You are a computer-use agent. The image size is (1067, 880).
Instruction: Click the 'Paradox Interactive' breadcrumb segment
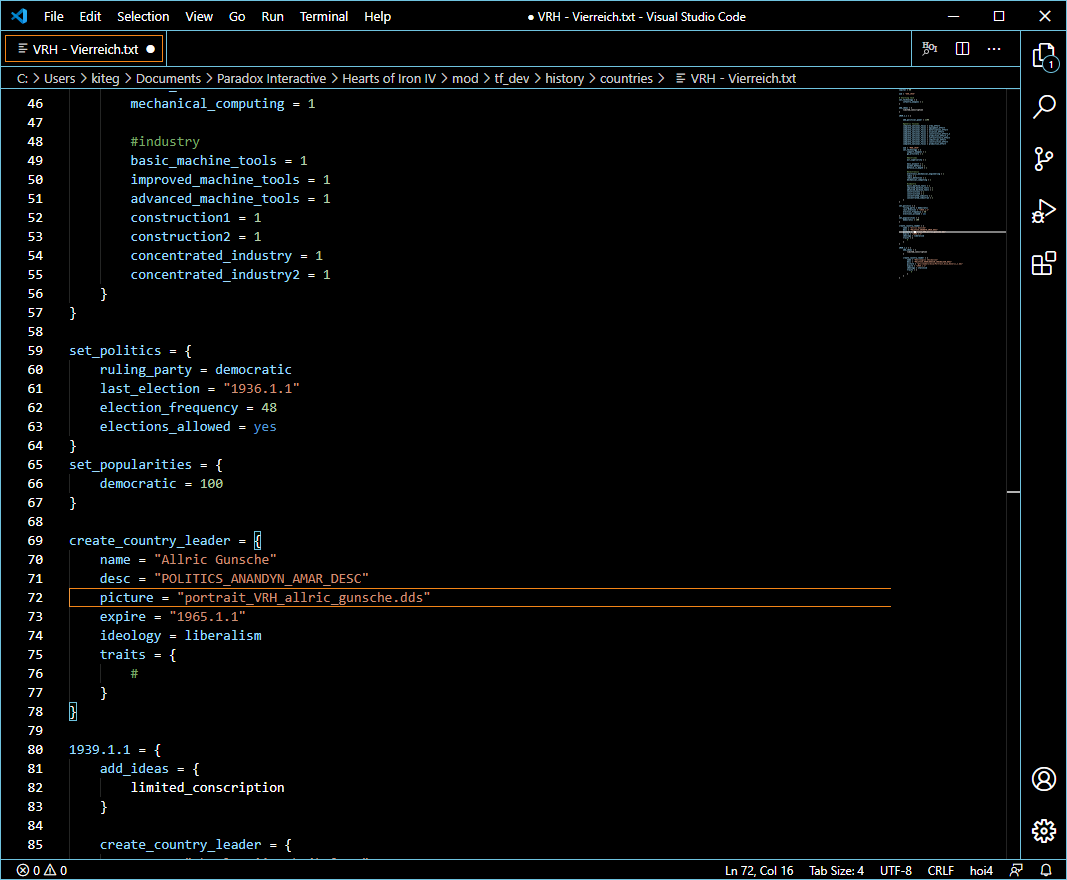click(x=272, y=78)
